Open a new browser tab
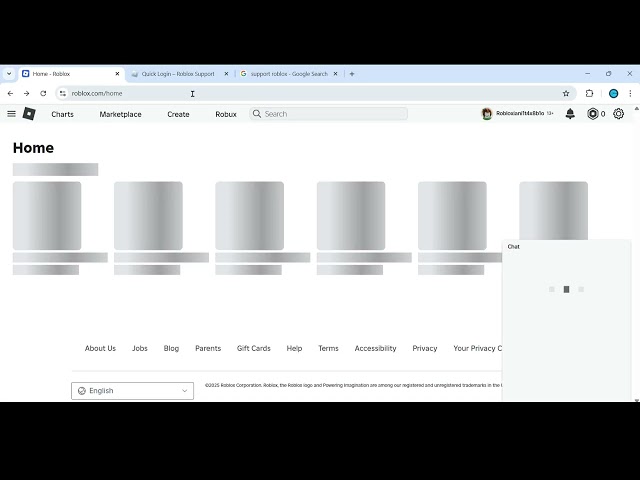The height and width of the screenshot is (480, 640). [x=352, y=74]
